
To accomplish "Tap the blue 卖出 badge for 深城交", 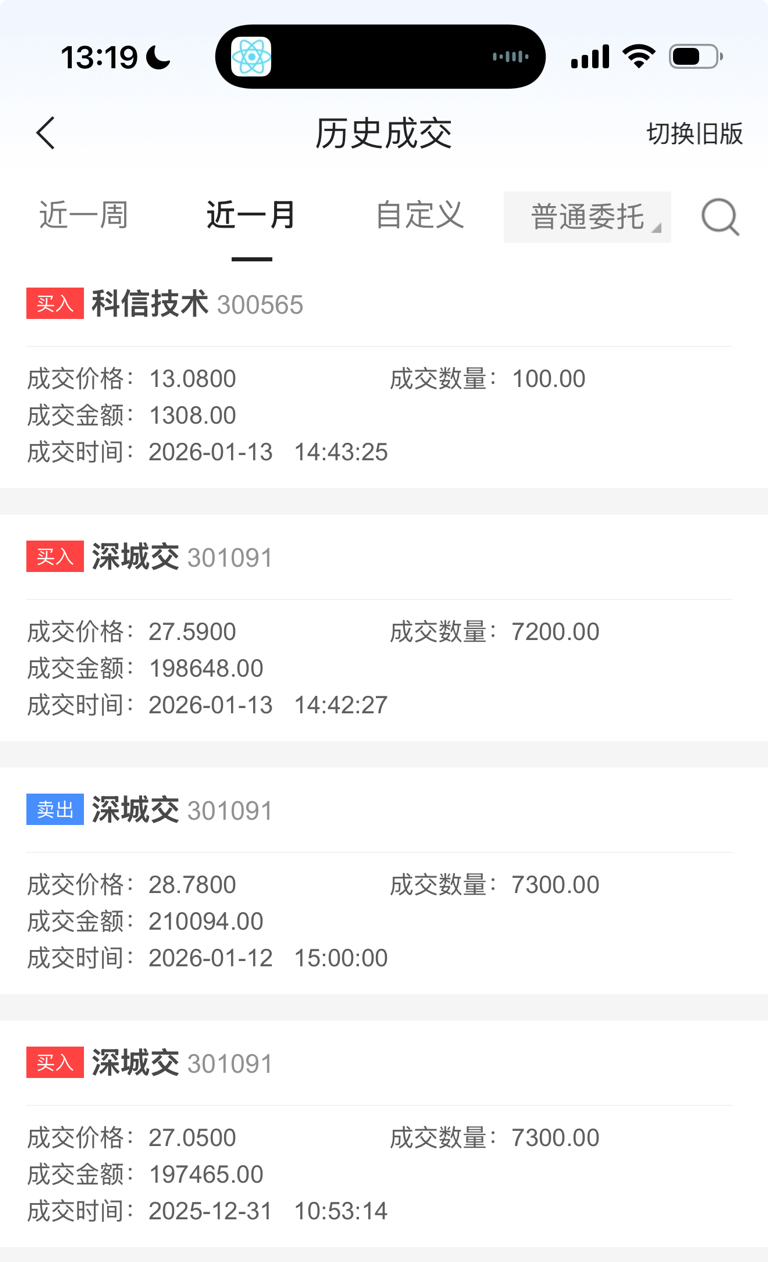I will pos(55,809).
